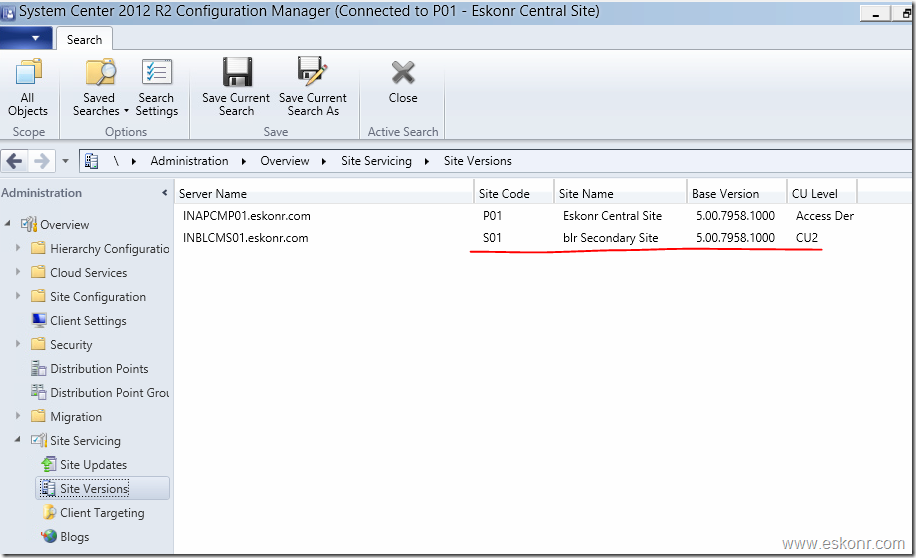Expand the arrow after Administration in the breadcrumb
This screenshot has width=916, height=558.
click(x=244, y=161)
